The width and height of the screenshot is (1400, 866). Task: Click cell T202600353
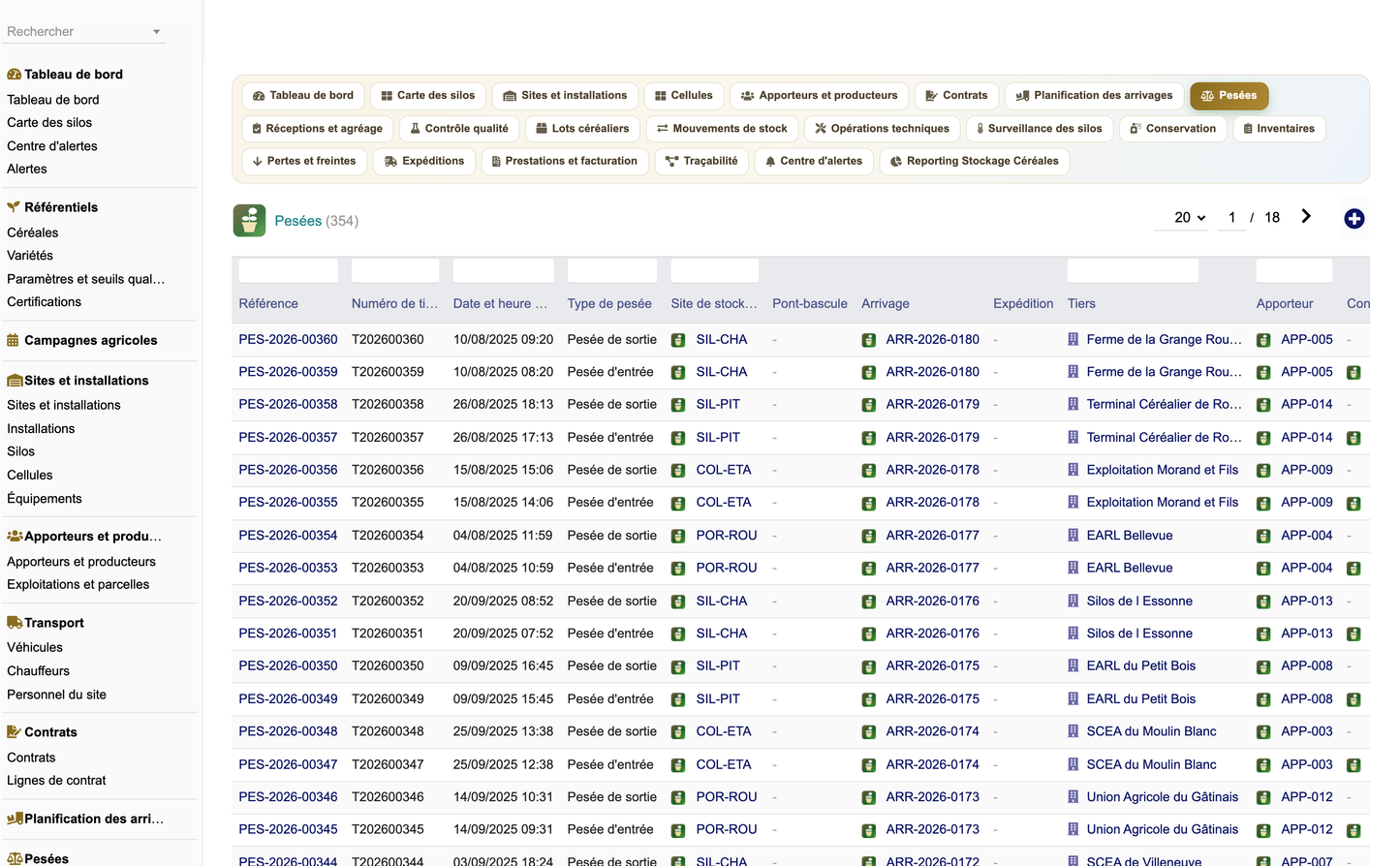click(388, 569)
